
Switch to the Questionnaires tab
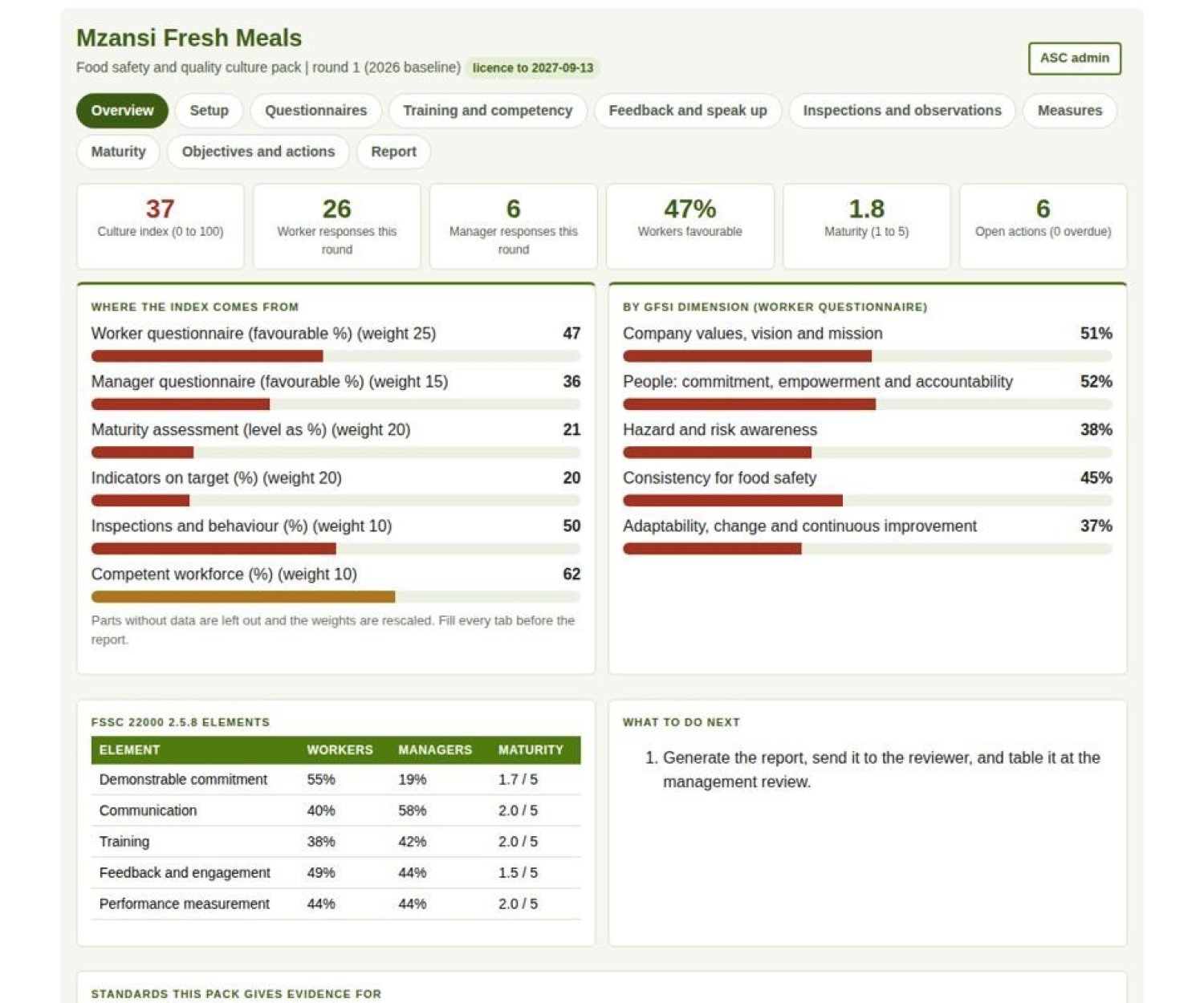coord(315,111)
